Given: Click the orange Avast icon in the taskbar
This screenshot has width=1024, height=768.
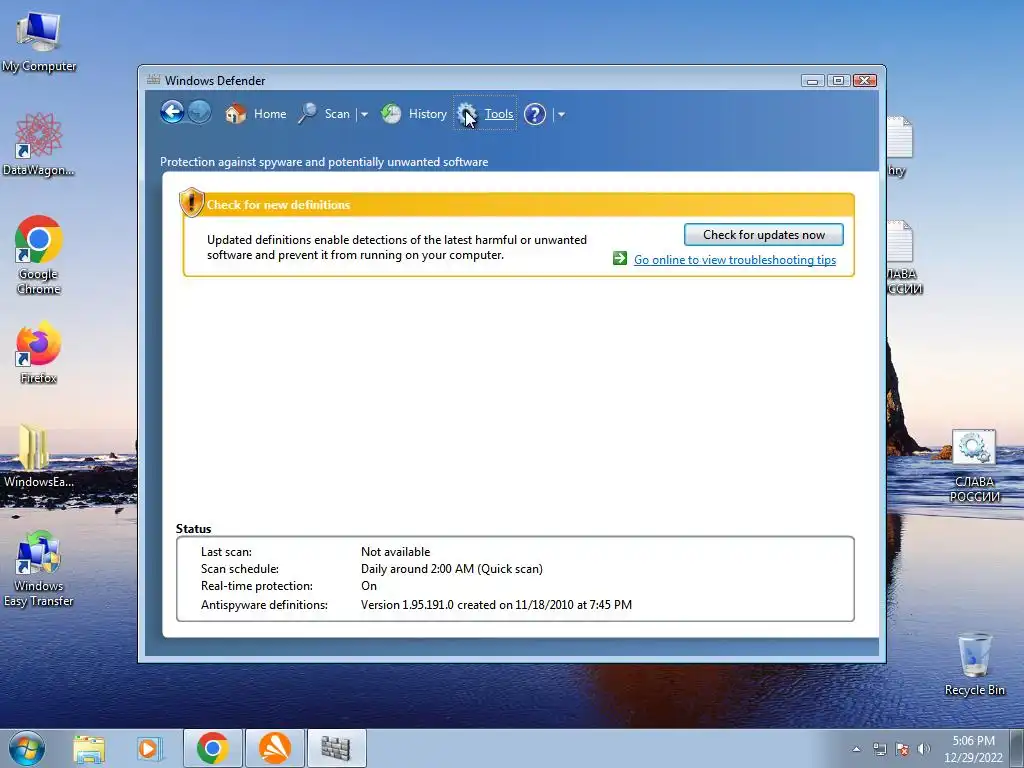Looking at the screenshot, I should pyautogui.click(x=274, y=748).
